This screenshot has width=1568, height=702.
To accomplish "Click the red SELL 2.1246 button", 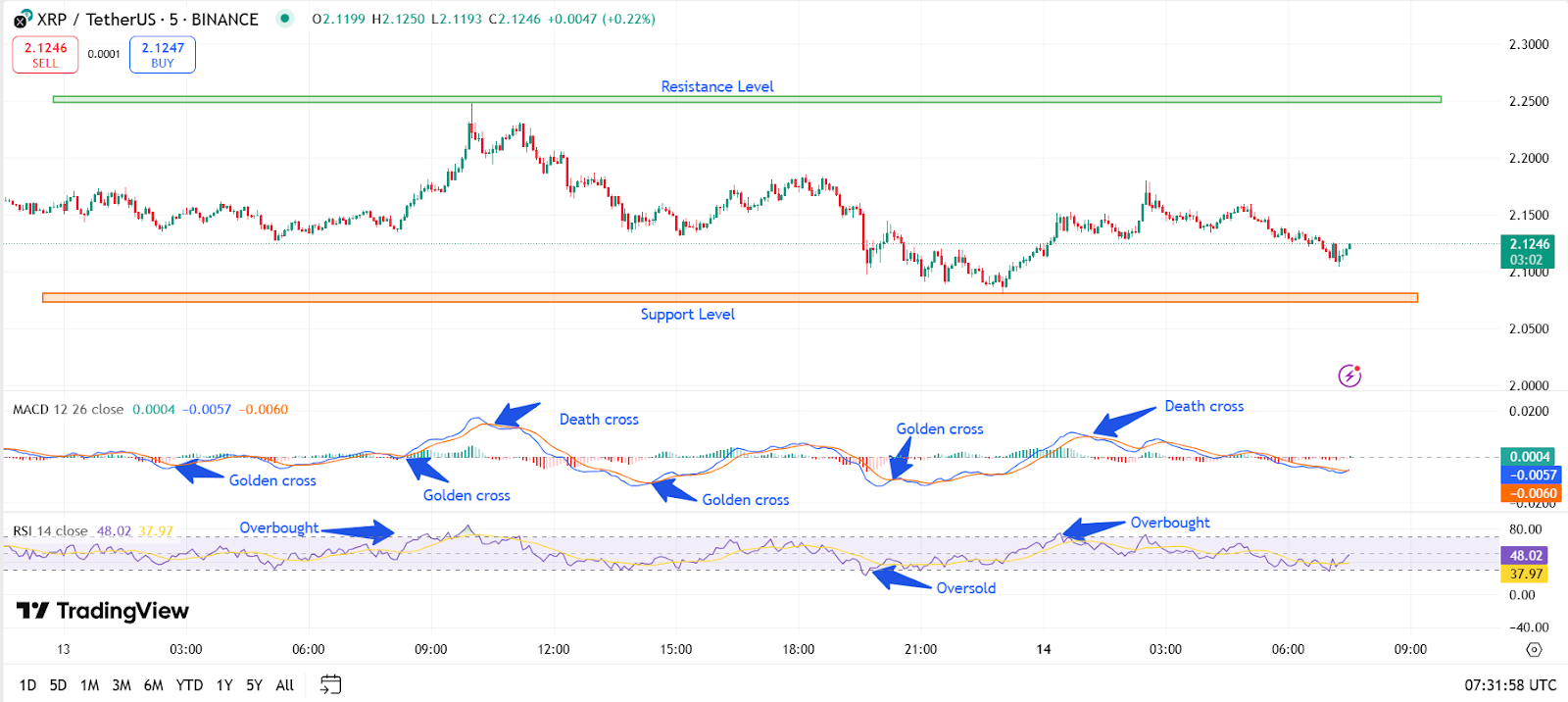I will click(45, 55).
